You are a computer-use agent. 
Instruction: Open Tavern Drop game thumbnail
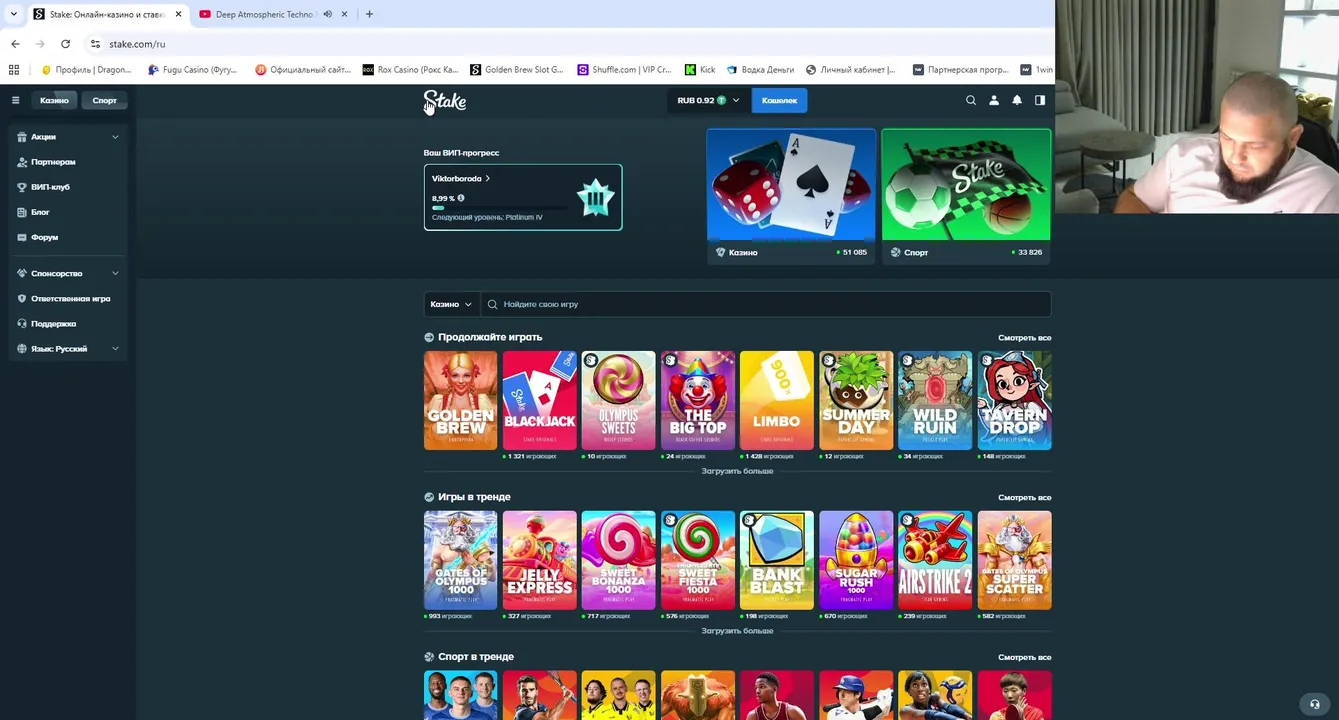pyautogui.click(x=1014, y=400)
